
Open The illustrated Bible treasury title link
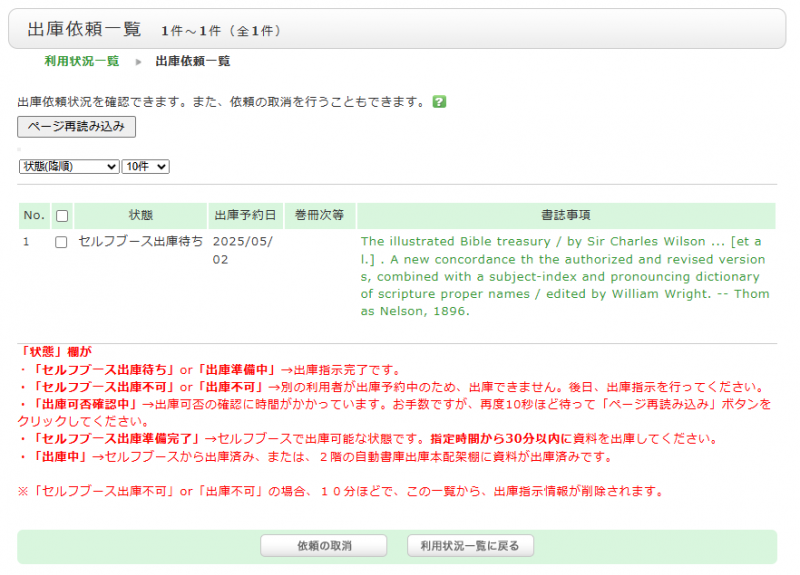(564, 276)
